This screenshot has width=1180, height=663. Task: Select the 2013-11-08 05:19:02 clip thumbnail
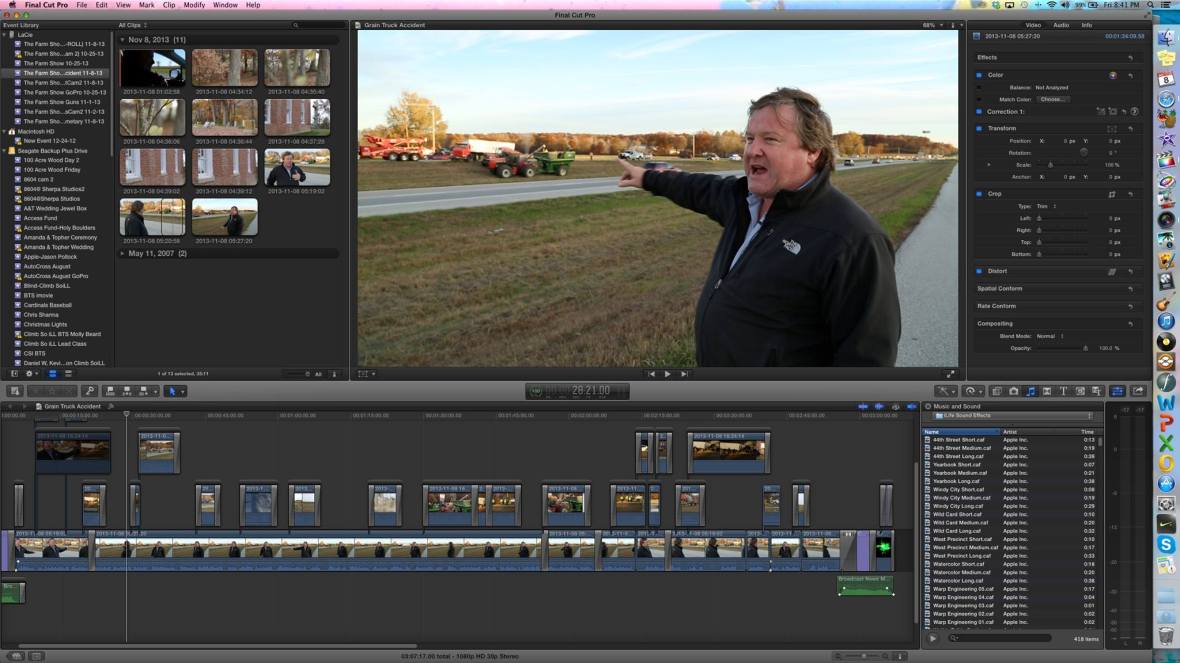pyautogui.click(x=297, y=168)
